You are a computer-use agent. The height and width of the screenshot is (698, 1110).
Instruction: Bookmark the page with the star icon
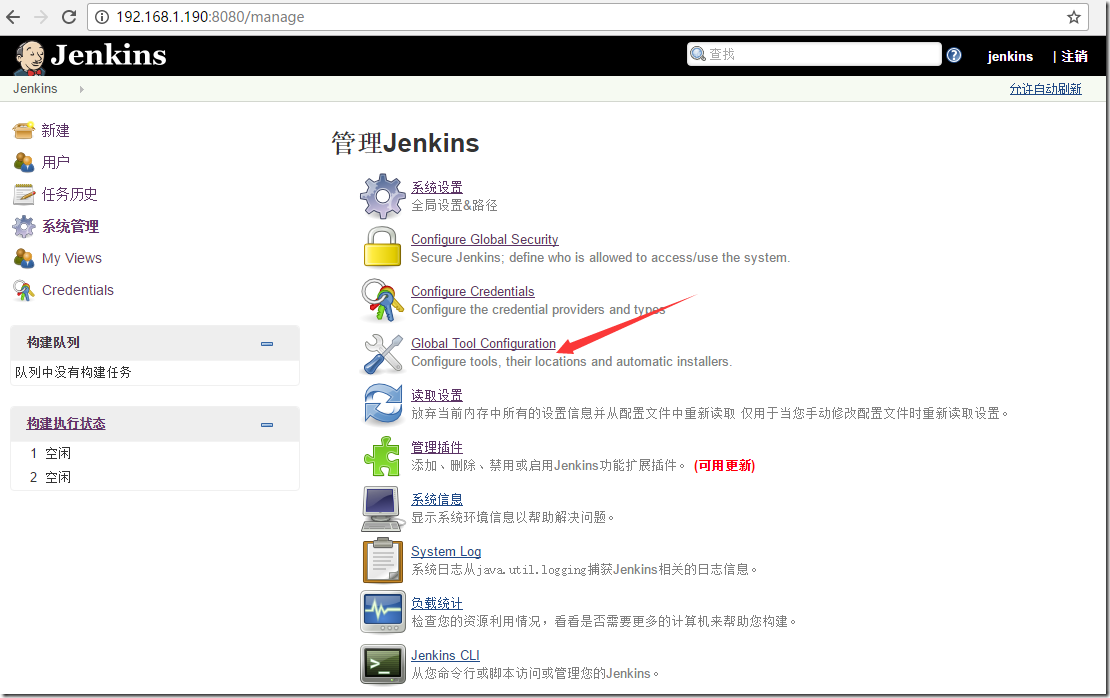pos(1074,17)
